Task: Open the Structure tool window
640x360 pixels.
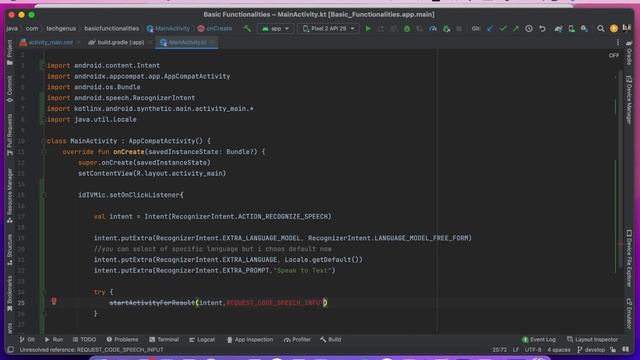Action: pos(10,249)
